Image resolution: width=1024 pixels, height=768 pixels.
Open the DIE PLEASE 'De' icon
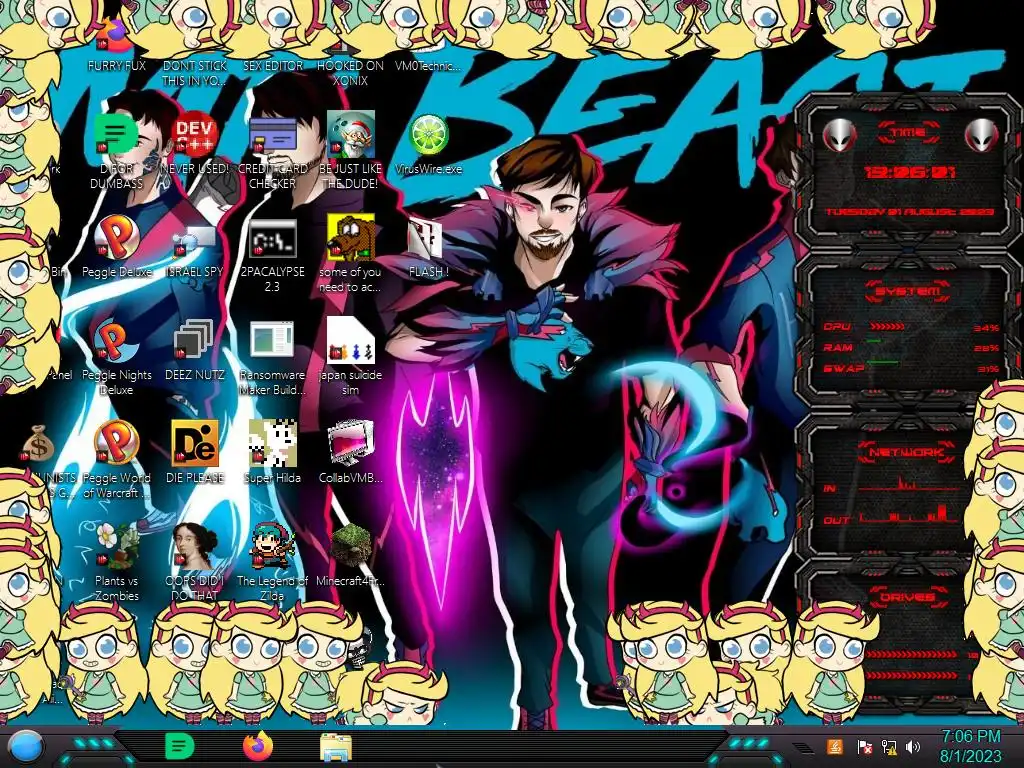(x=195, y=443)
